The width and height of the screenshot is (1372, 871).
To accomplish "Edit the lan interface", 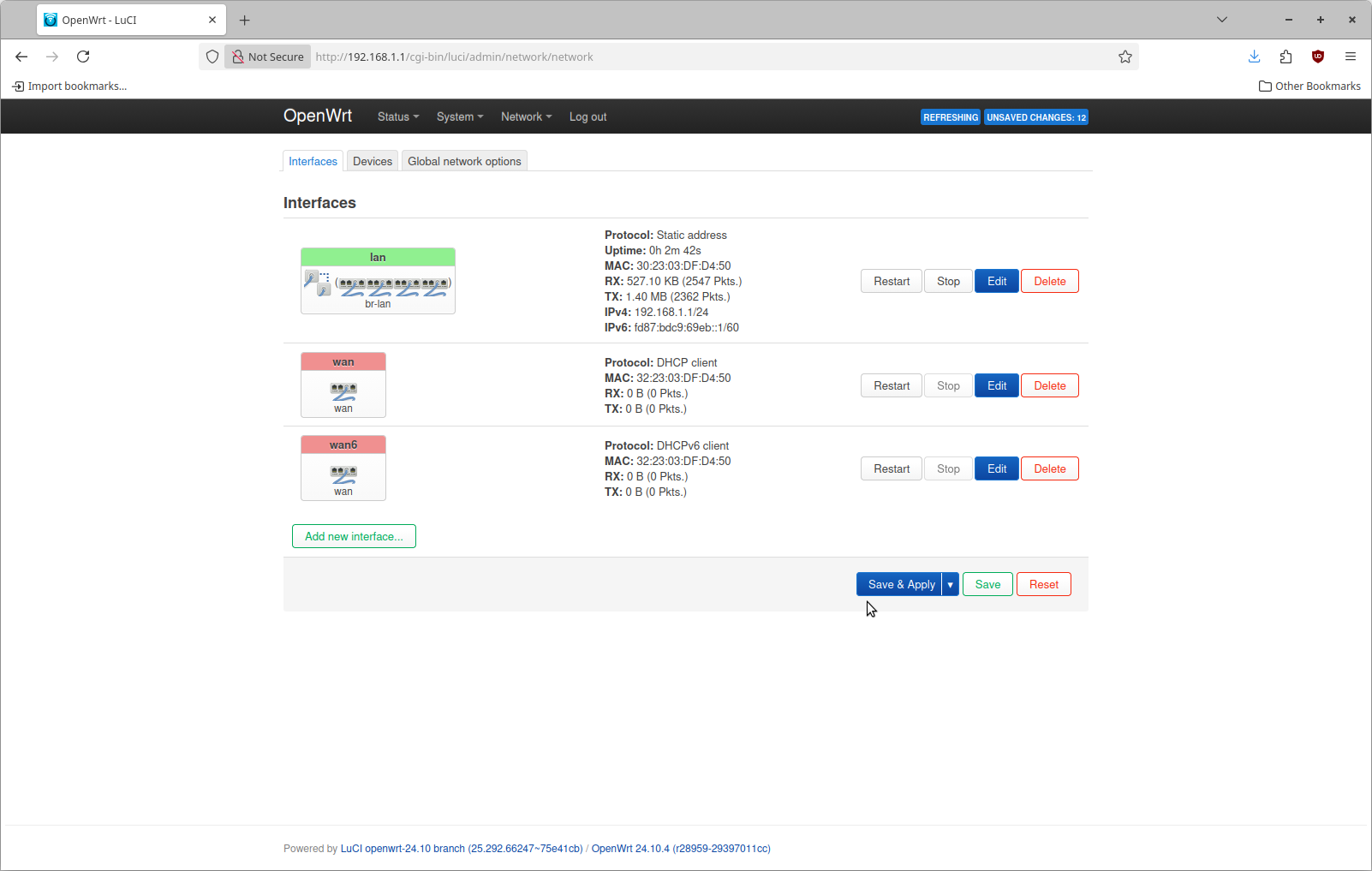I will [x=996, y=281].
